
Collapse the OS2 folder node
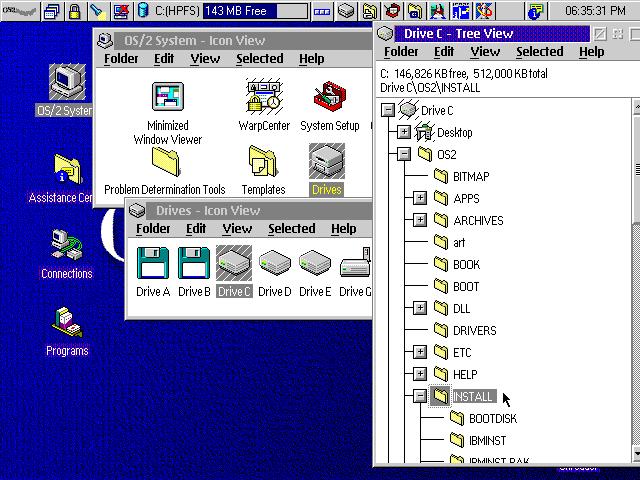[403, 155]
